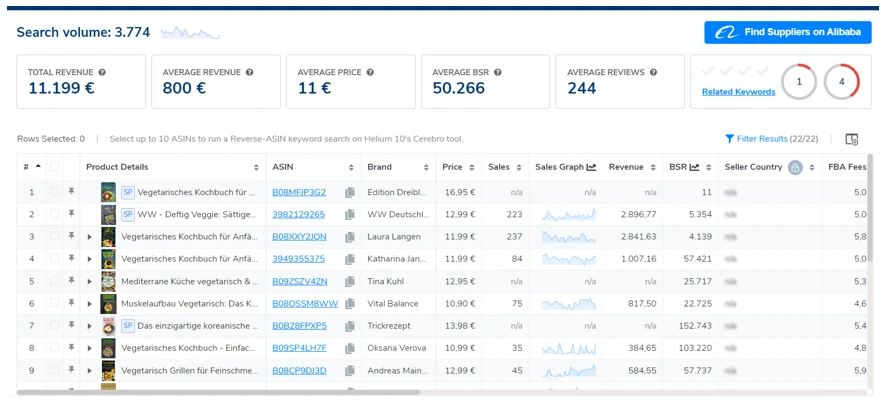Pin the row 3 product
The image size is (881, 403).
pyautogui.click(x=71, y=237)
